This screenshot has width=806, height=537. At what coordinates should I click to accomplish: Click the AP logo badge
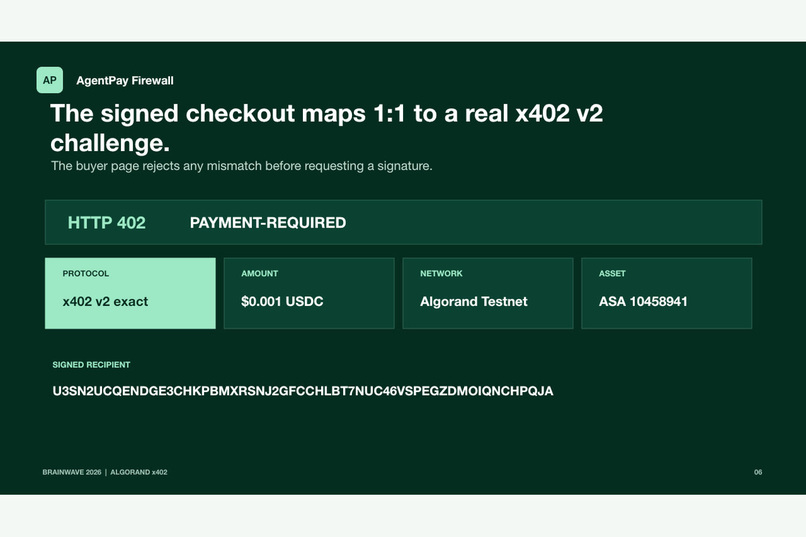(50, 80)
